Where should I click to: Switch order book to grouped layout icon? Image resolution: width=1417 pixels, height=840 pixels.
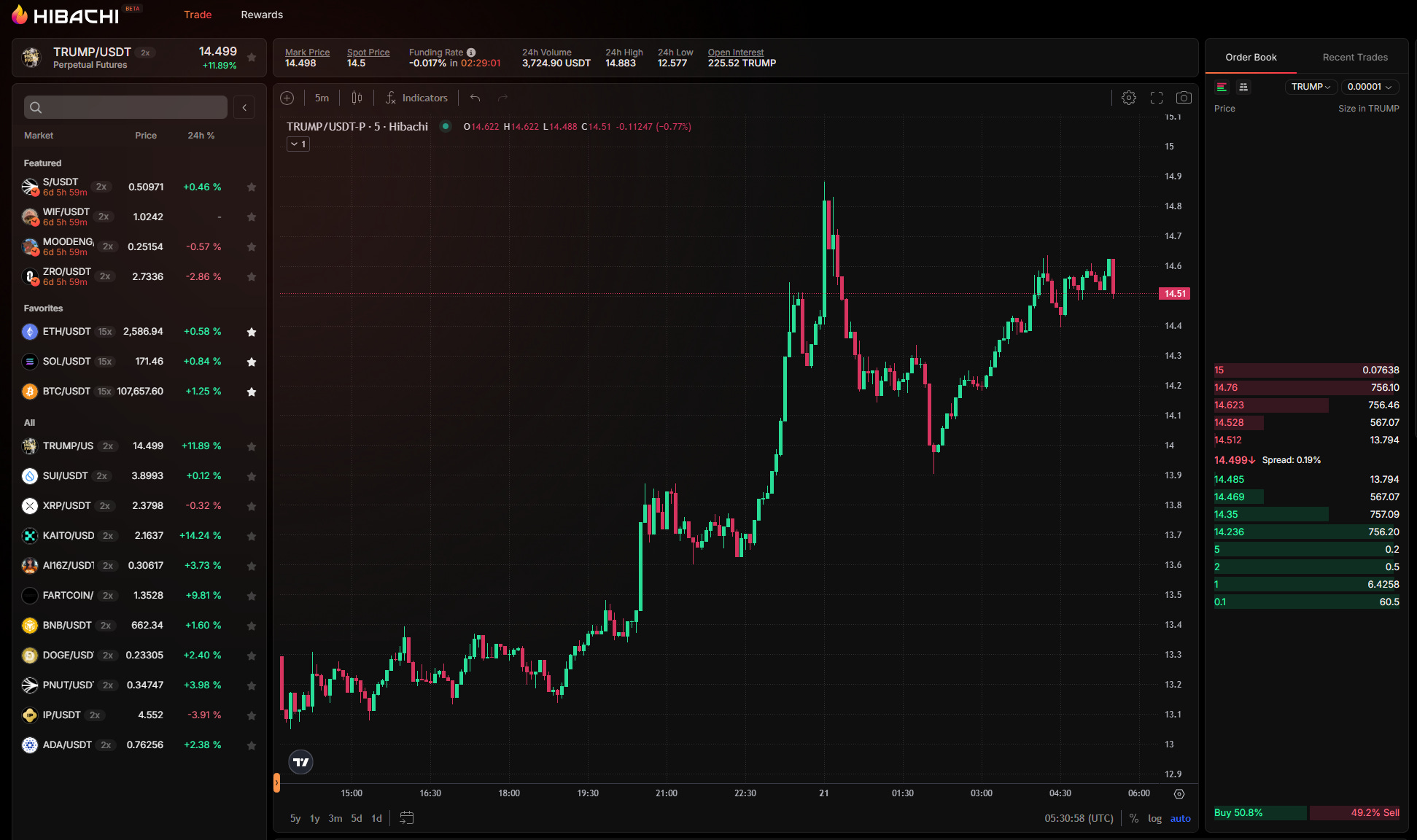point(1243,87)
